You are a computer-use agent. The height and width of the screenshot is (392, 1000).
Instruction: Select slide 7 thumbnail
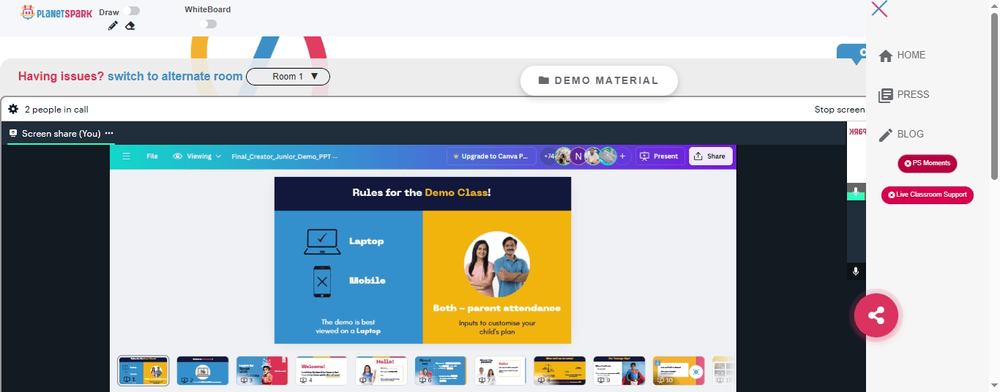[500, 371]
